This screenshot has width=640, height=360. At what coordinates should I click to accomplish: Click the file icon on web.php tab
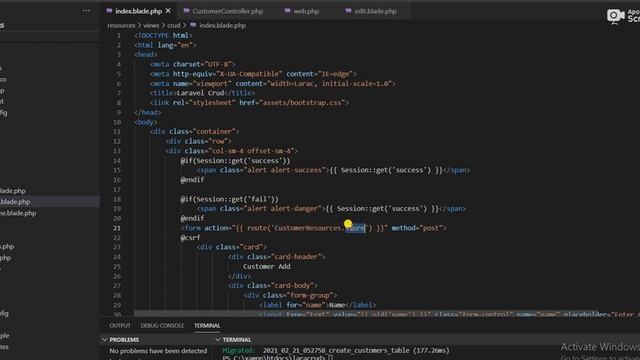pos(287,11)
